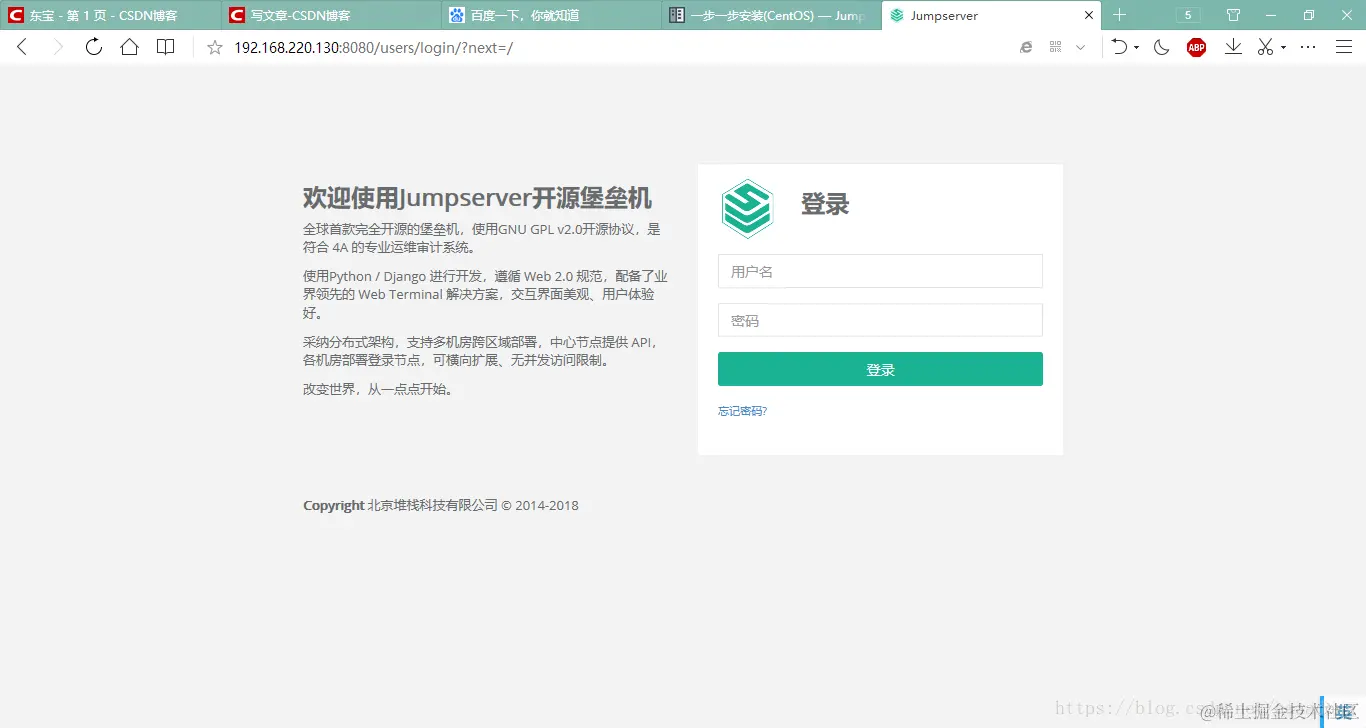This screenshot has height=728, width=1366.
Task: Show the page QR code
Action: 1055,47
